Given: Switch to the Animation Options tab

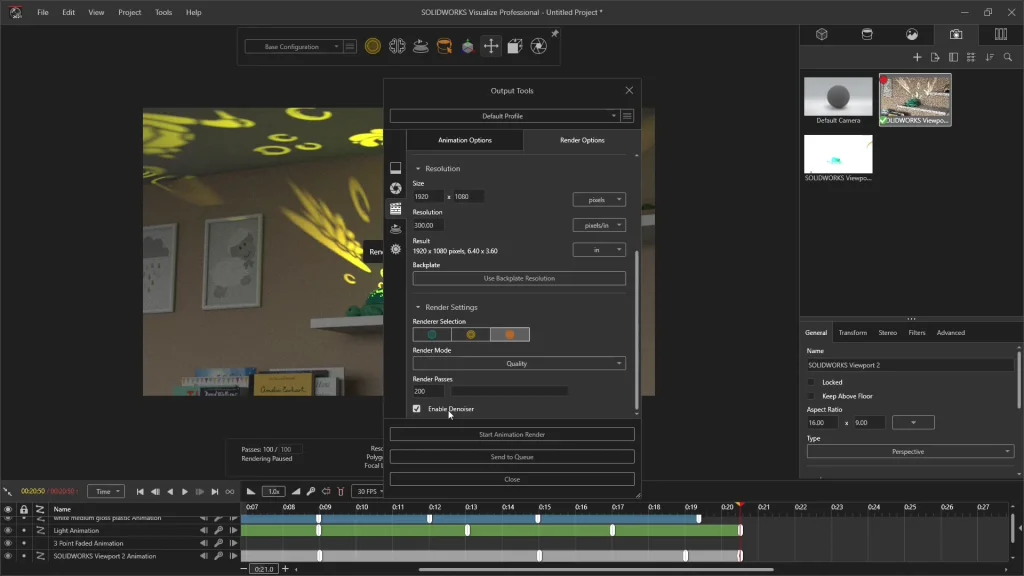Looking at the screenshot, I should [465, 140].
